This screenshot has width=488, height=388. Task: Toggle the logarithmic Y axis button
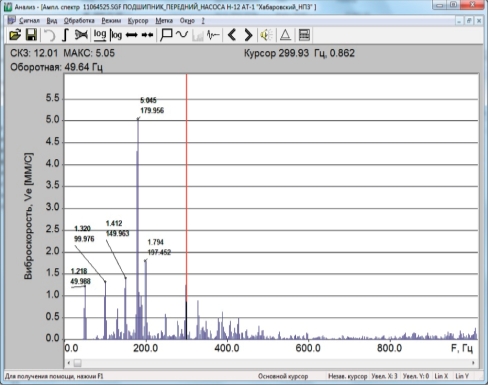click(116, 35)
